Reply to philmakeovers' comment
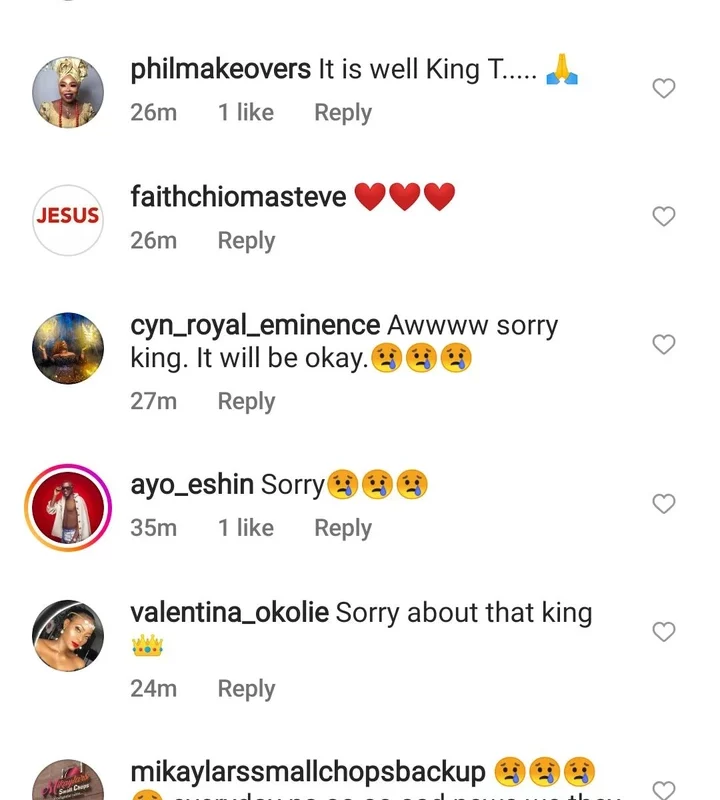 (342, 113)
